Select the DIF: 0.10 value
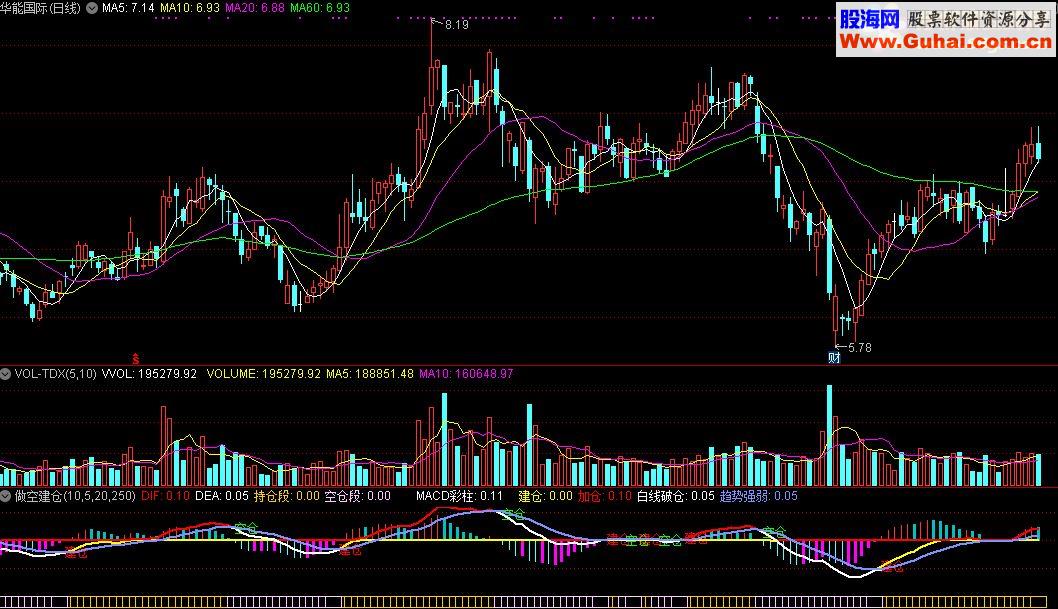 click(x=165, y=496)
